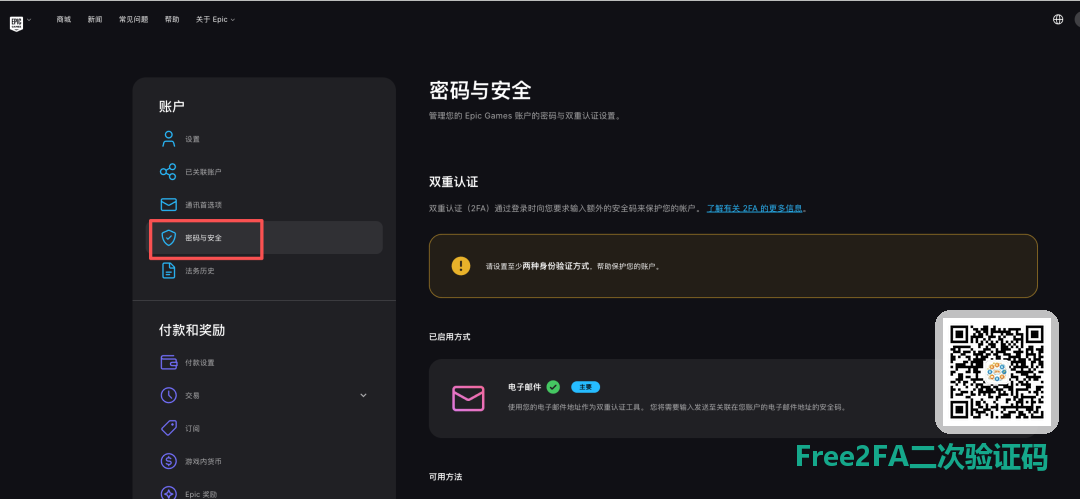Click the person icon next to 设置

tap(168, 139)
